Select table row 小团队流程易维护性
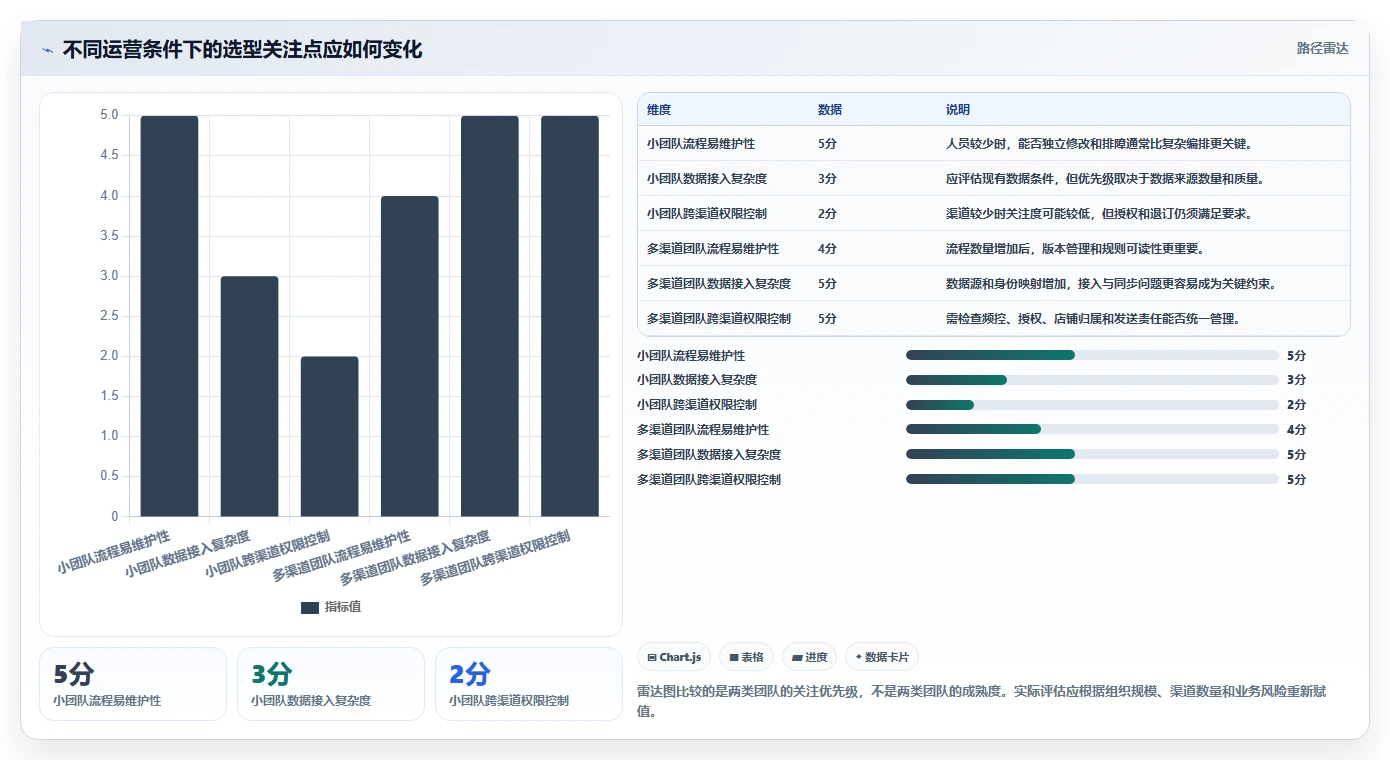The image size is (1390, 760). point(993,144)
